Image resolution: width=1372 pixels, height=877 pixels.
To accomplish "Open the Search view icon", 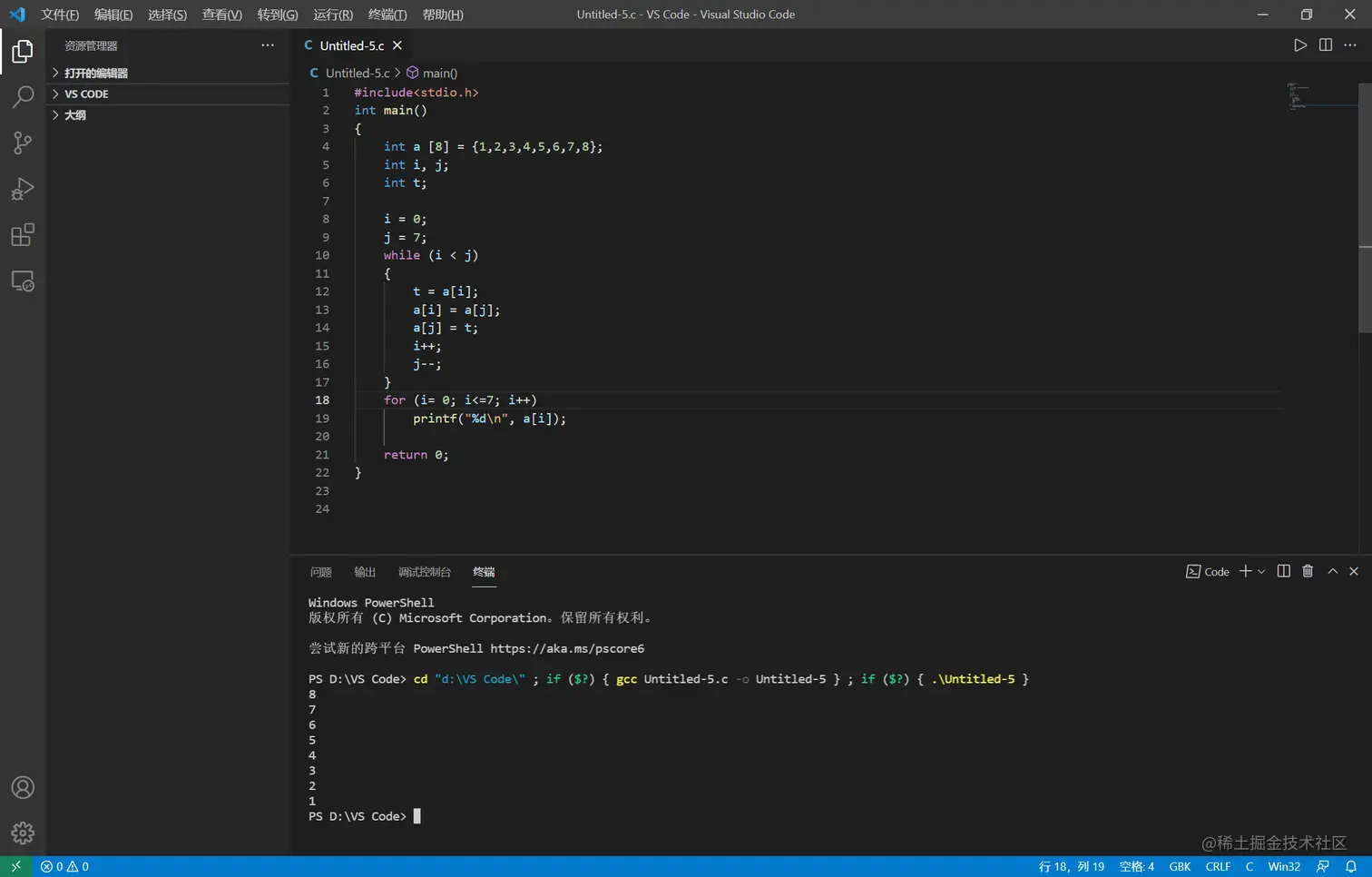I will coord(23,97).
